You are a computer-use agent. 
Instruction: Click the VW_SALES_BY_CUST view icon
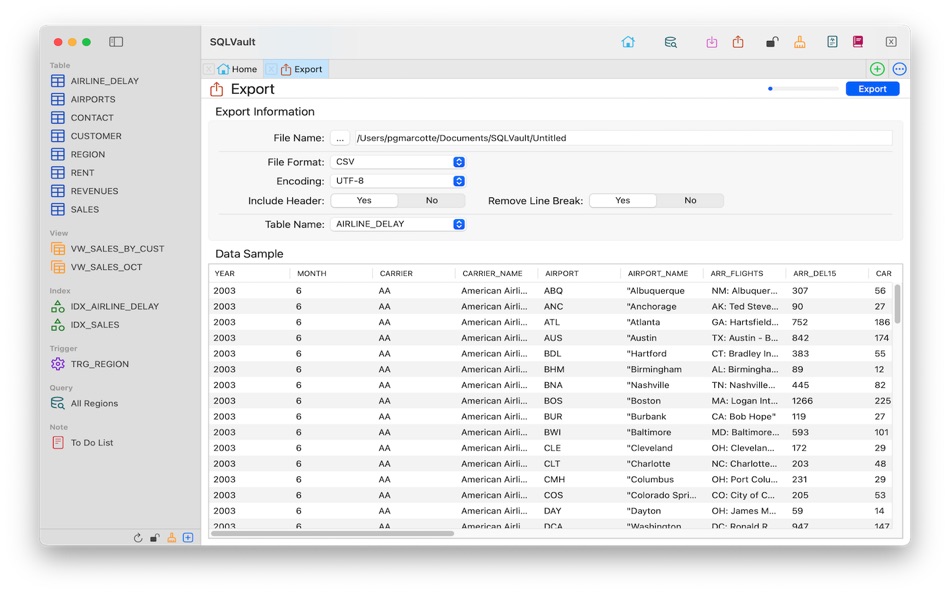58,249
